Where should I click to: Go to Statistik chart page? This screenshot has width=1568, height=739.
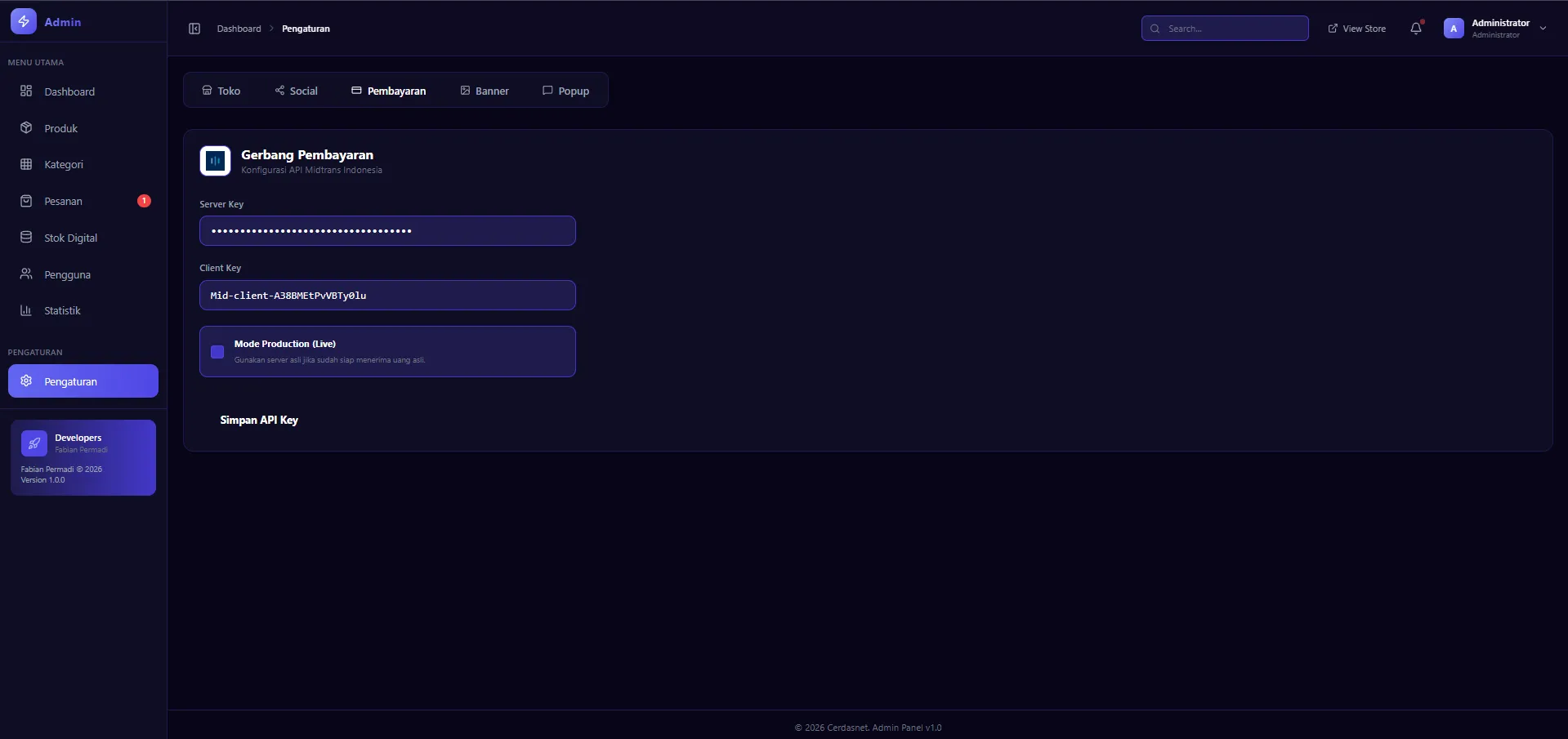click(x=62, y=311)
